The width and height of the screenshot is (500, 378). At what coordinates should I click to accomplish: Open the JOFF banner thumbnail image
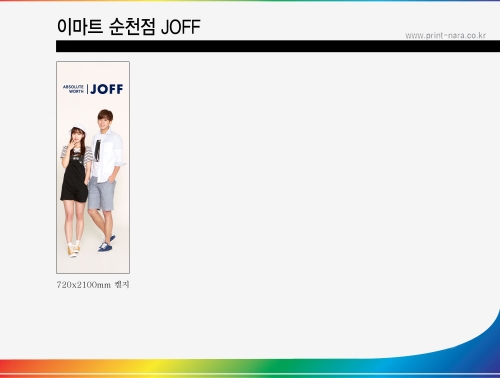click(93, 167)
